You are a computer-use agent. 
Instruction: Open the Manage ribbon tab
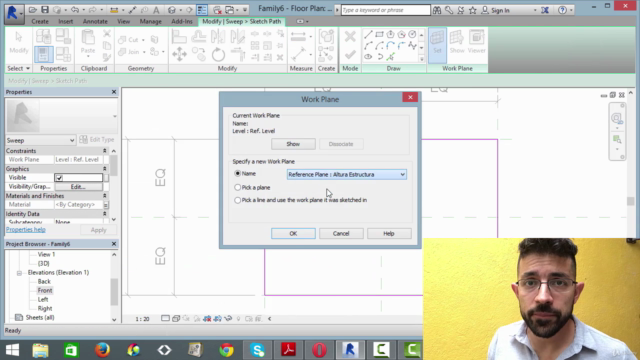click(151, 21)
